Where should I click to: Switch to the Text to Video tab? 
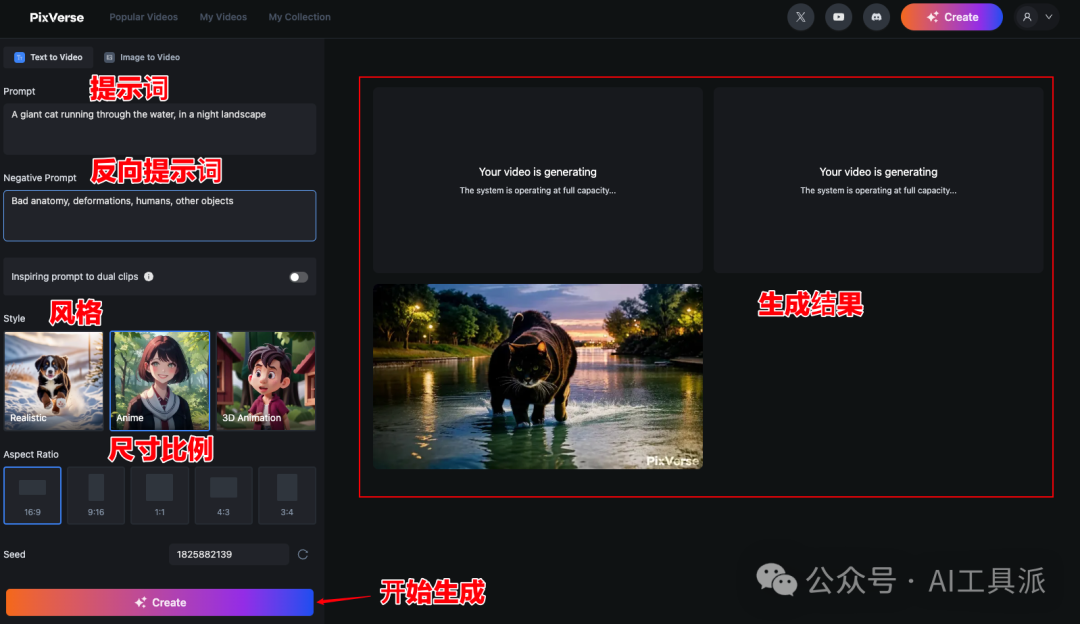pyautogui.click(x=48, y=57)
